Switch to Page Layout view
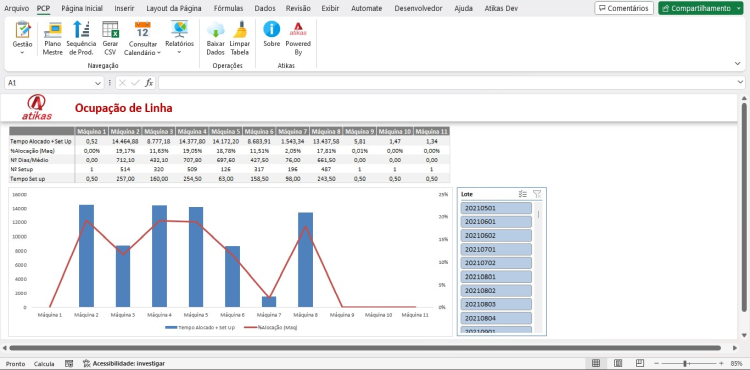The height and width of the screenshot is (370, 750). 618,363
